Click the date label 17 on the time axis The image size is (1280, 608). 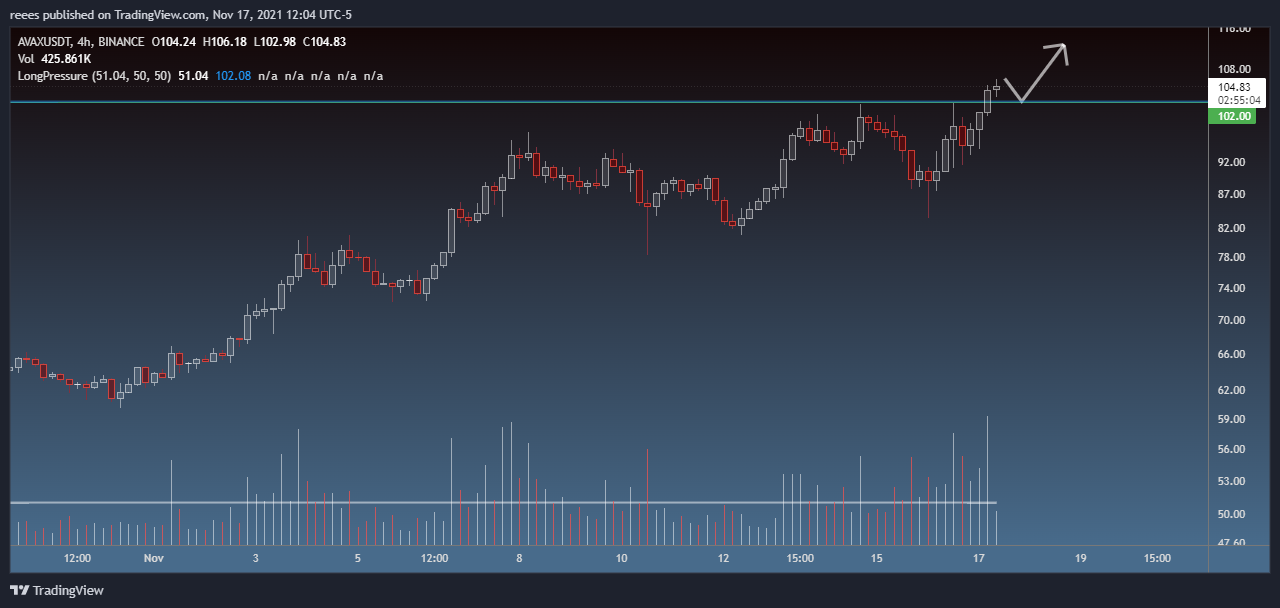click(x=978, y=558)
